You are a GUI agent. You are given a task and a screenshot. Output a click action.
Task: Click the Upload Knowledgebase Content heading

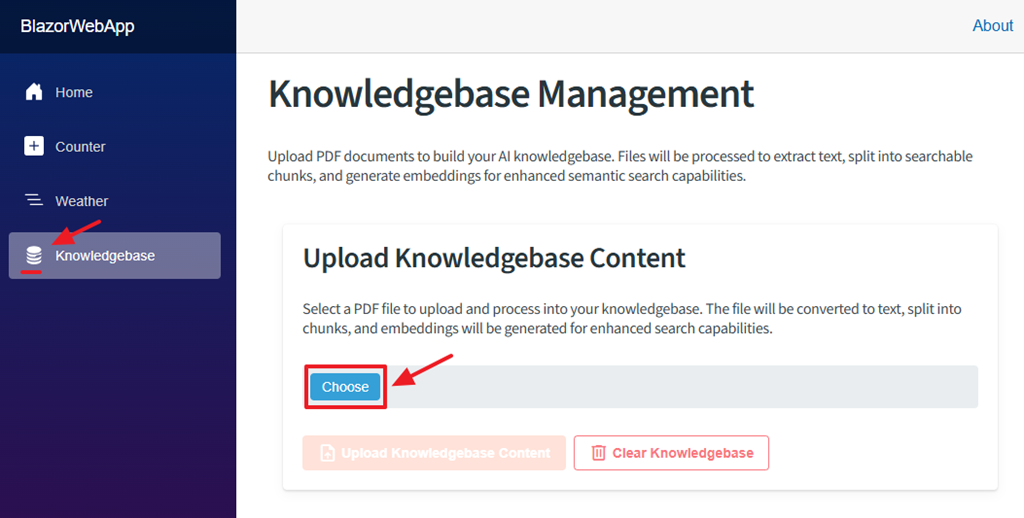(494, 259)
